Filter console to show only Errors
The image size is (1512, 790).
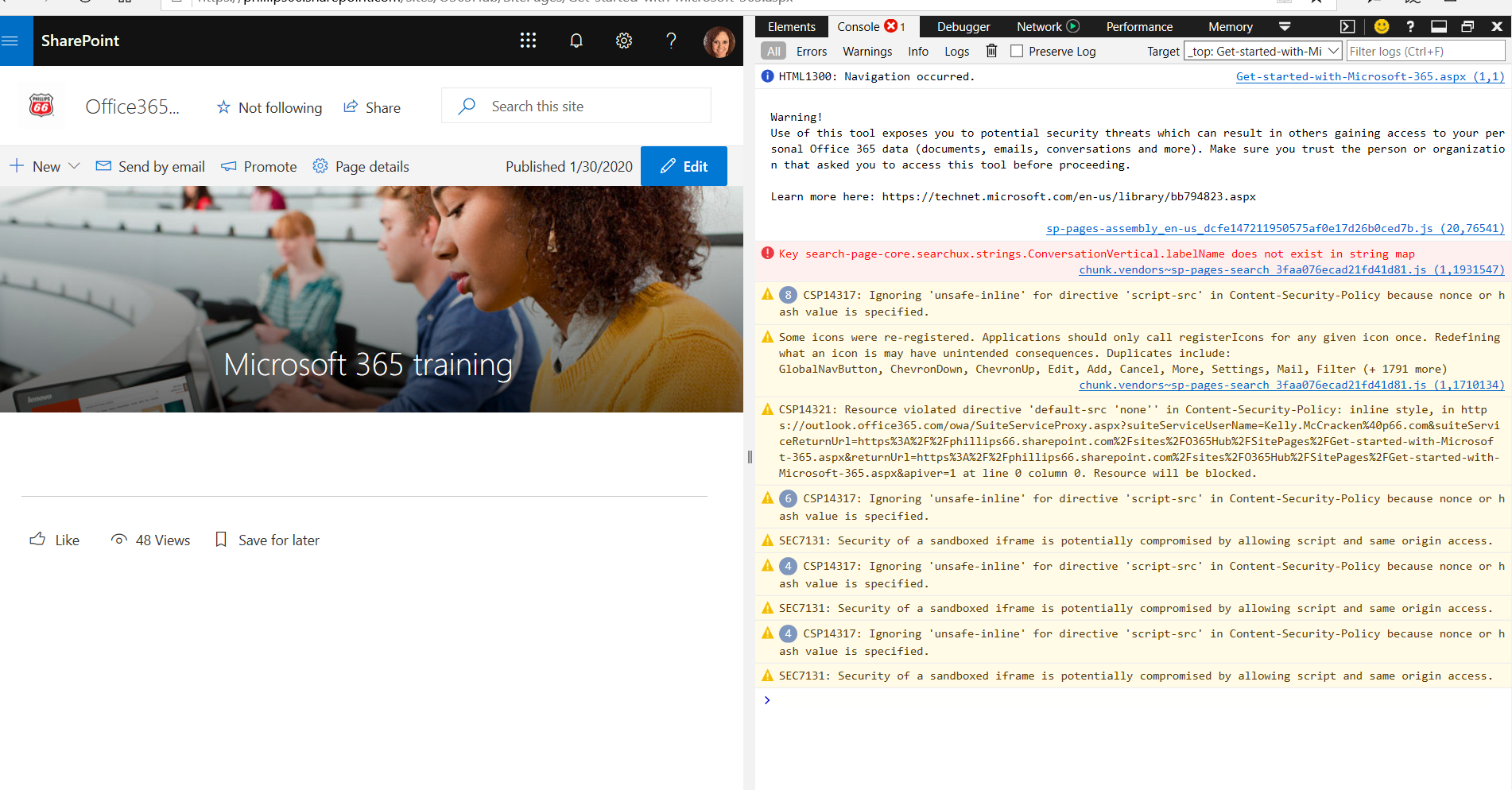811,51
